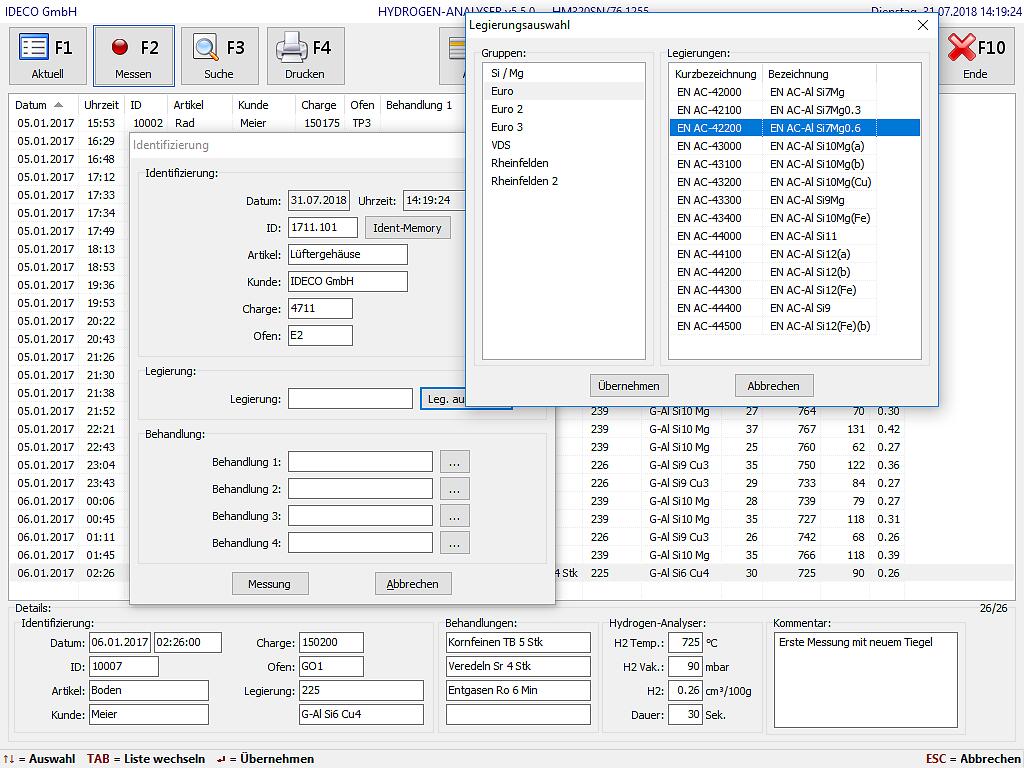The image size is (1024, 768).
Task: Open the F3 Suche search tool
Action: pos(219,55)
